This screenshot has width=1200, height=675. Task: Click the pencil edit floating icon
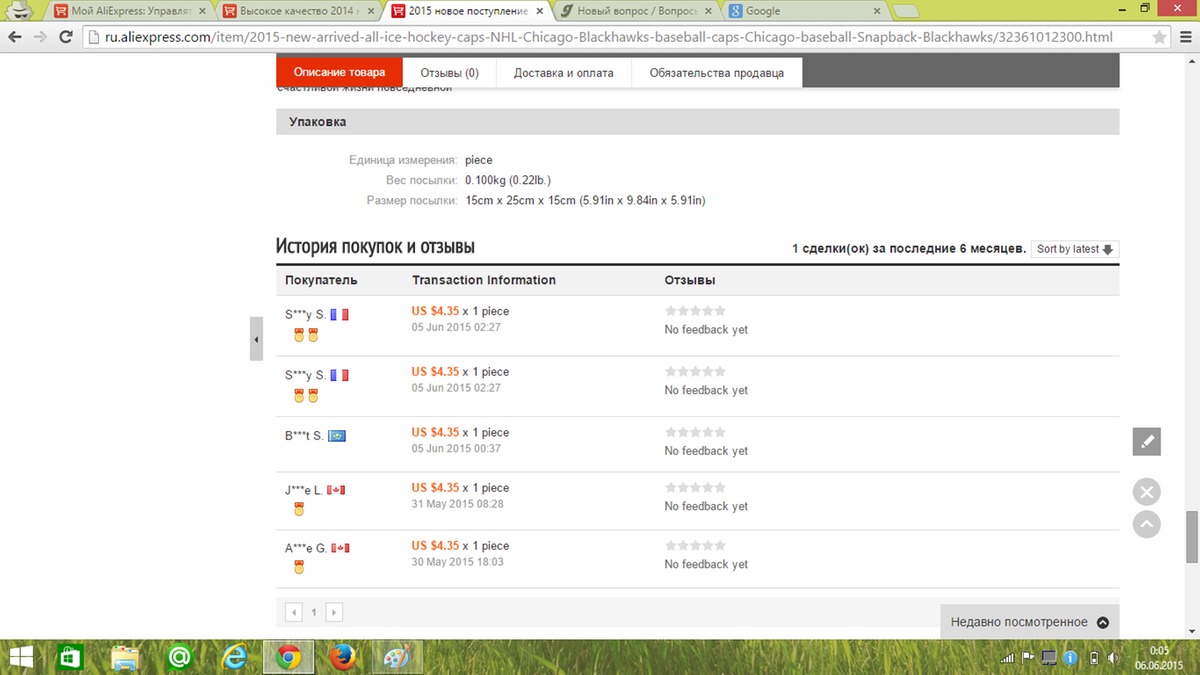[x=1147, y=441]
